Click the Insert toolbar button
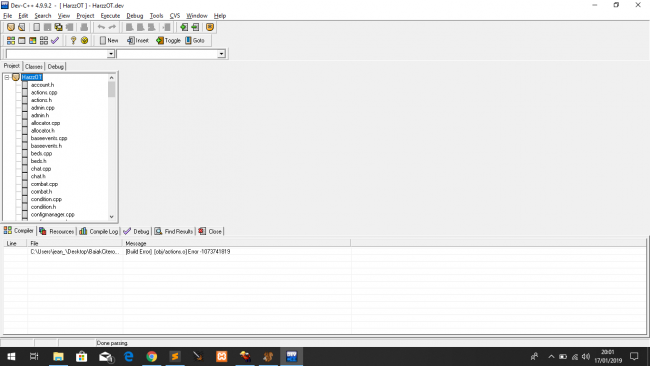Viewport: 650px width, 366px height. (138, 41)
